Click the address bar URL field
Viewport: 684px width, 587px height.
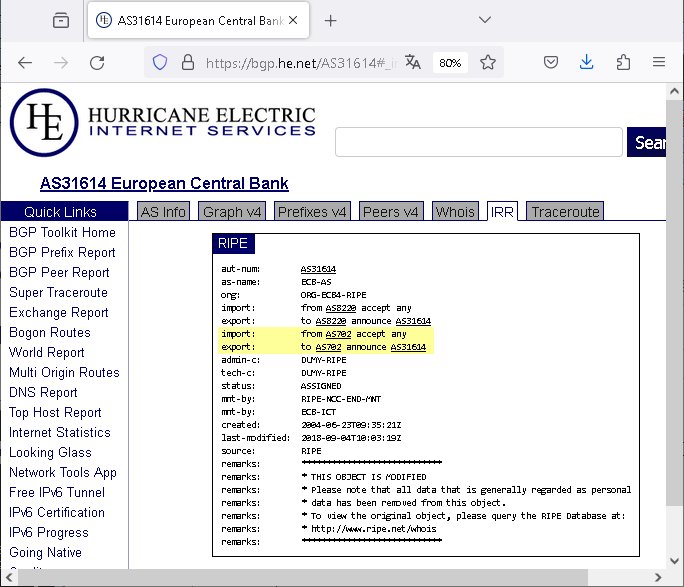tap(301, 63)
